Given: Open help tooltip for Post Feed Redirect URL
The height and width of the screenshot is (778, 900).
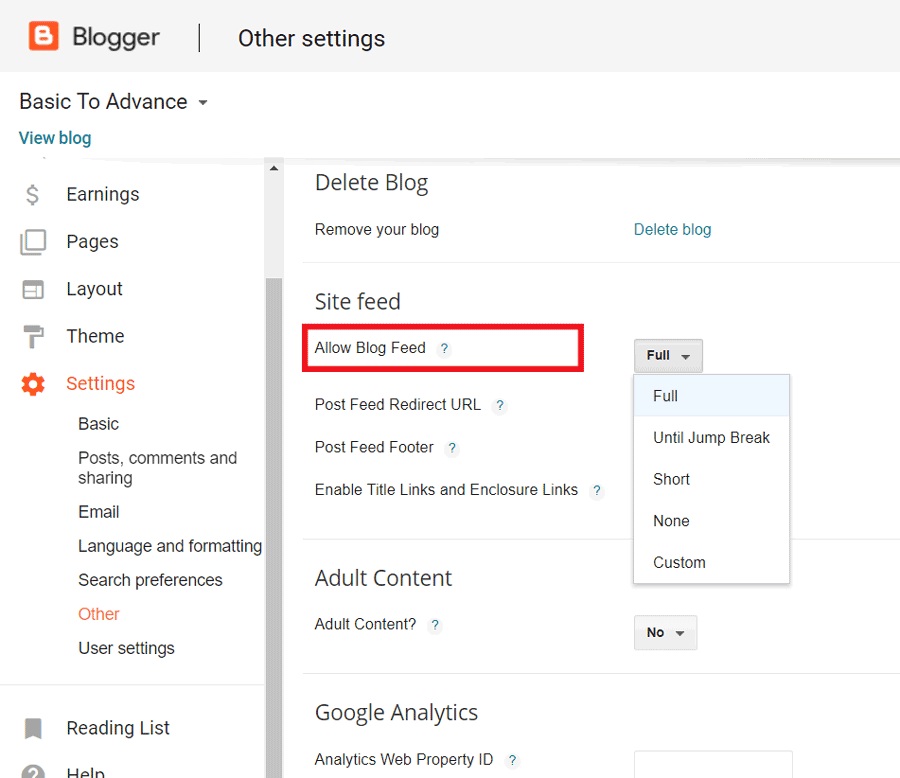Looking at the screenshot, I should (500, 405).
